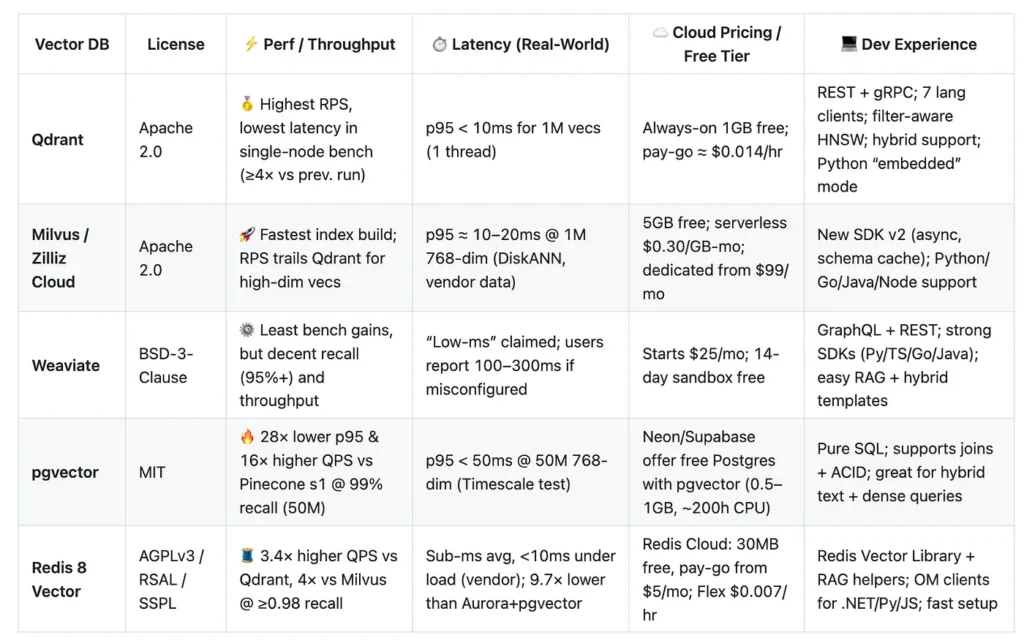Click the lightning bolt icon in Perf header
This screenshot has height=641, width=1024.
coord(250,44)
